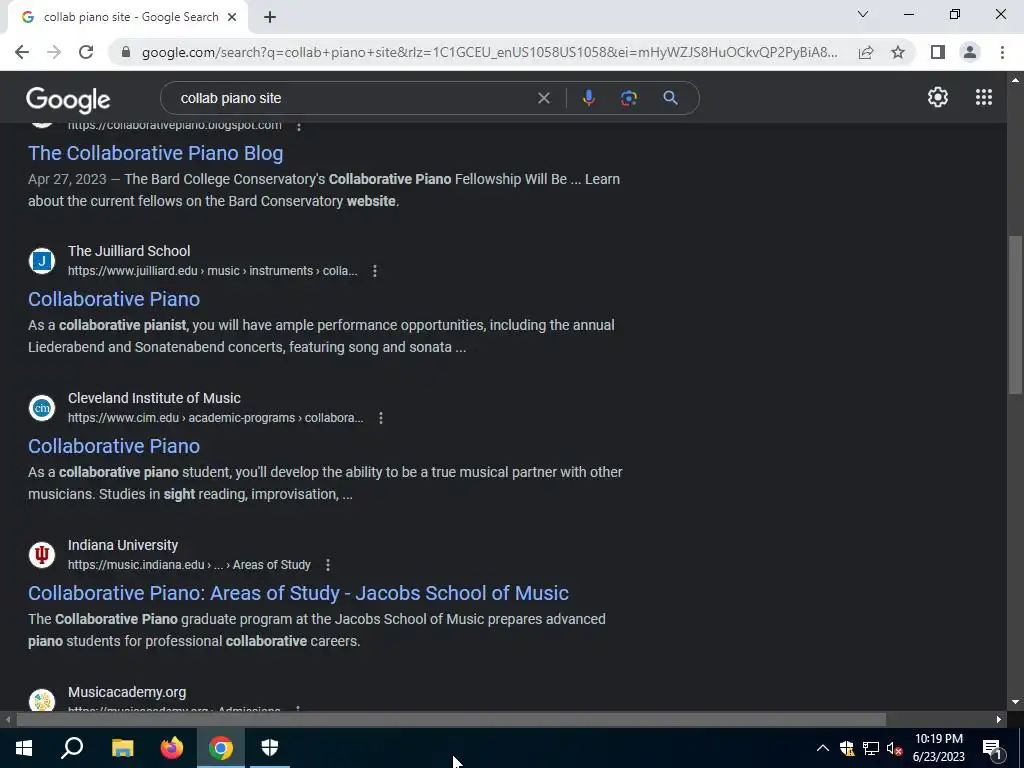The image size is (1024, 768).
Task: Click Indiana University favicon
Action: point(42,554)
